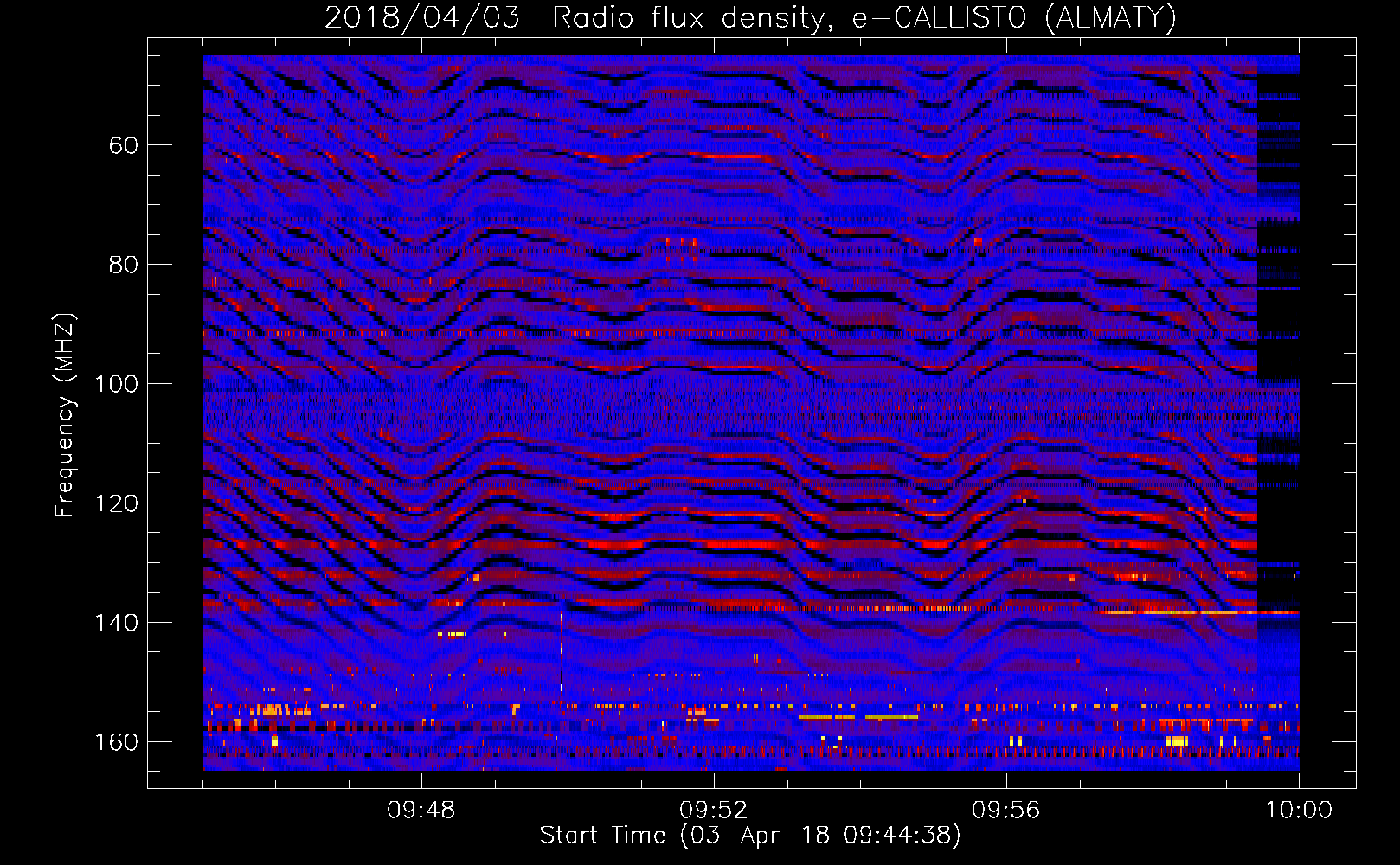Click the 'Frequency (MHZ)' axis label
The width and height of the screenshot is (1400, 865).
coord(65,415)
